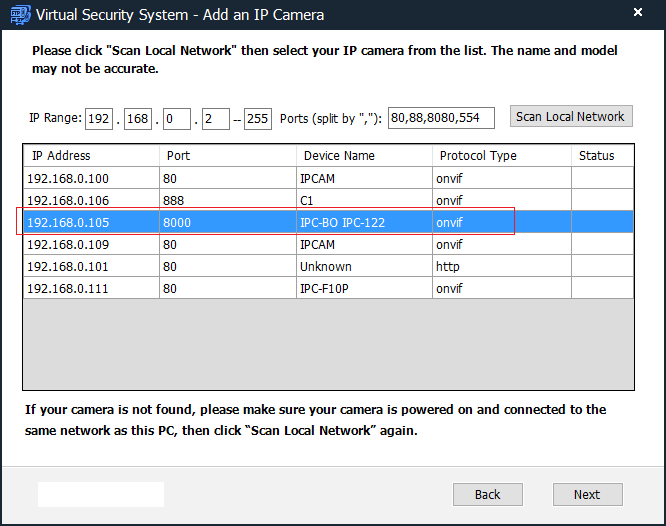Viewport: 666px width, 526px height.
Task: Edit the IP range end value 255
Action: pos(257,119)
